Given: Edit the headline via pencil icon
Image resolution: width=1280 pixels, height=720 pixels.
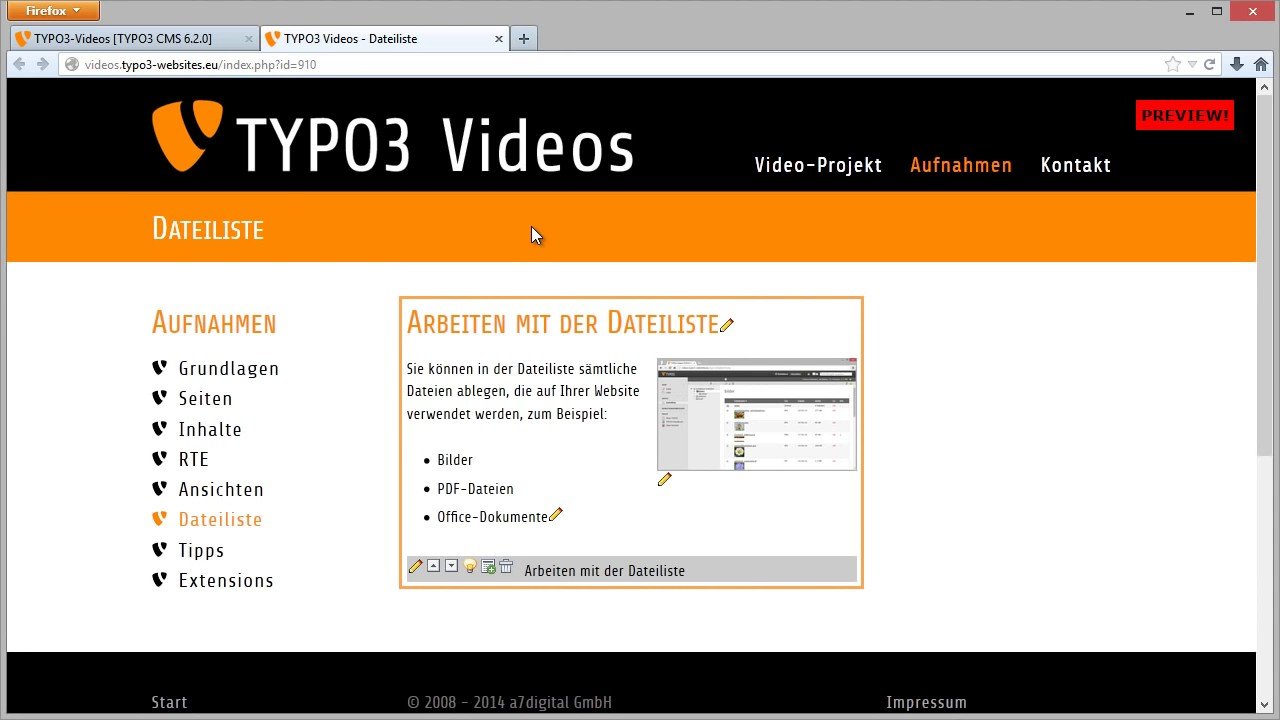Looking at the screenshot, I should pyautogui.click(x=727, y=325).
